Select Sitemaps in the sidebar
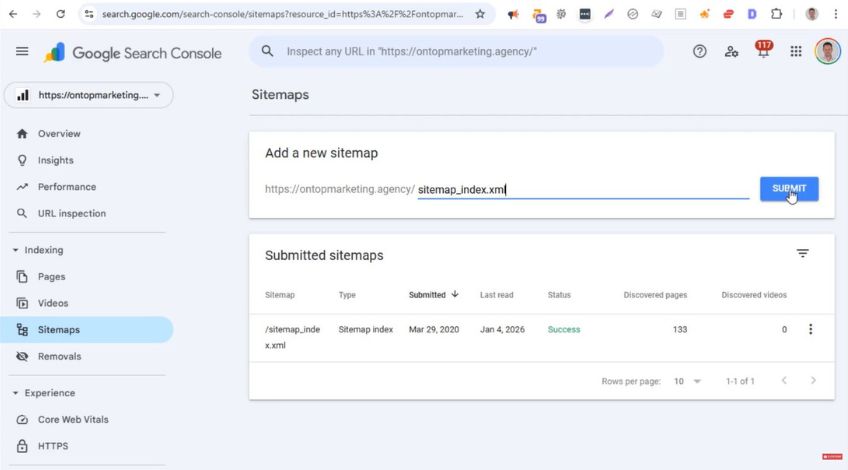The height and width of the screenshot is (470, 848). tap(87, 329)
